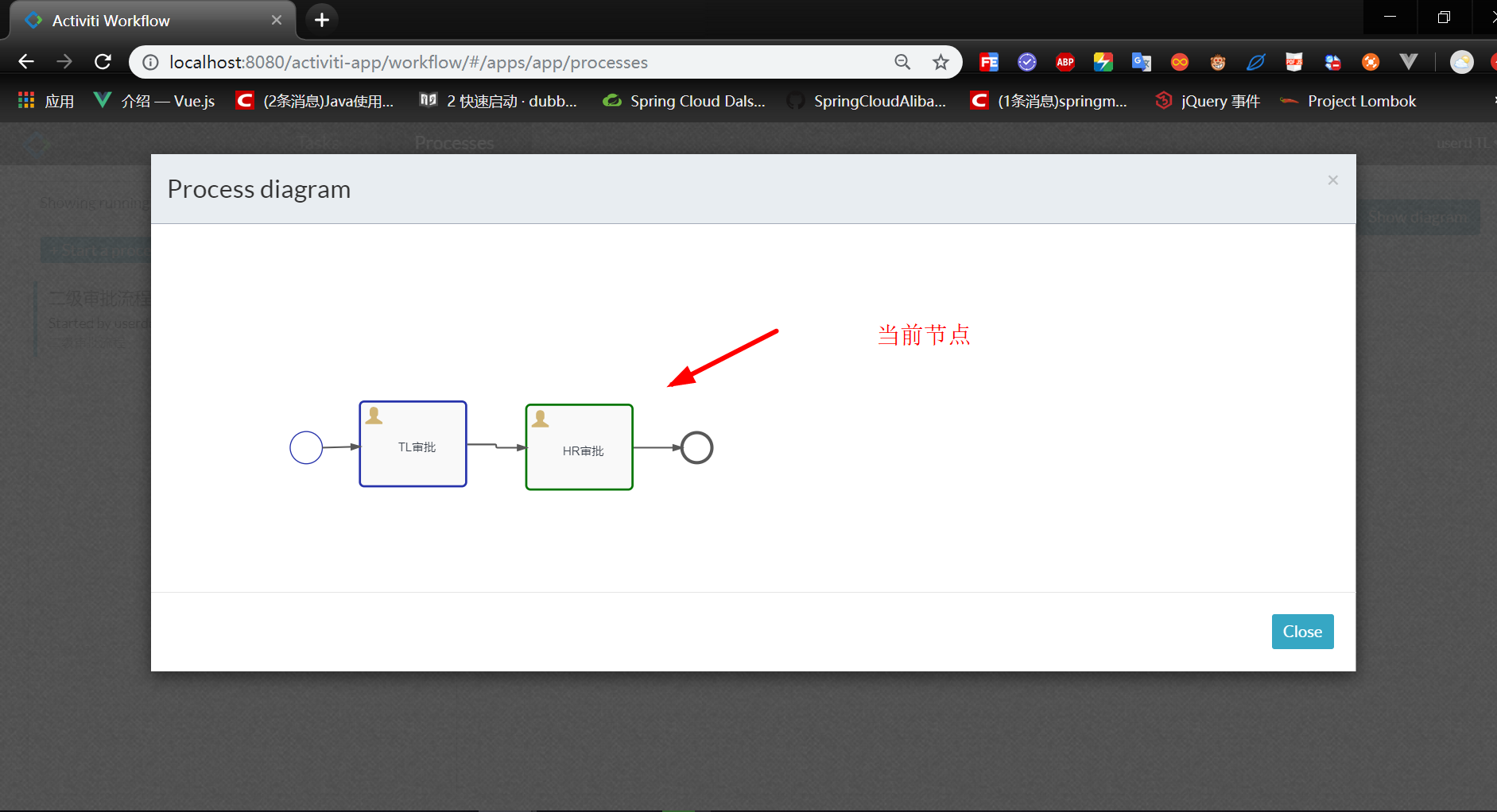Open the 应用 apps shortcut
The width and height of the screenshot is (1497, 812).
[x=46, y=101]
